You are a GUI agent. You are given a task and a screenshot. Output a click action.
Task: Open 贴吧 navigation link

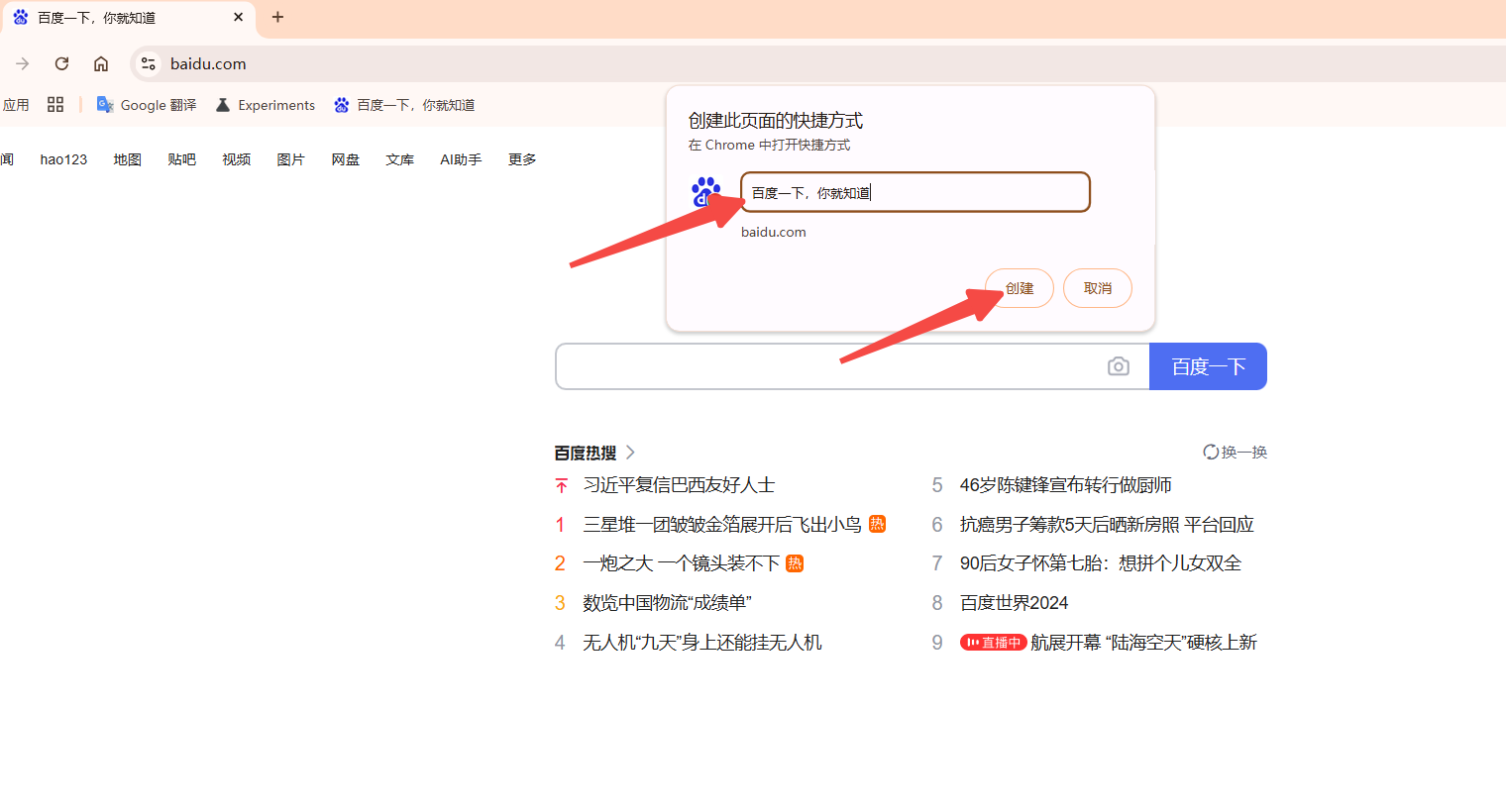coord(181,159)
